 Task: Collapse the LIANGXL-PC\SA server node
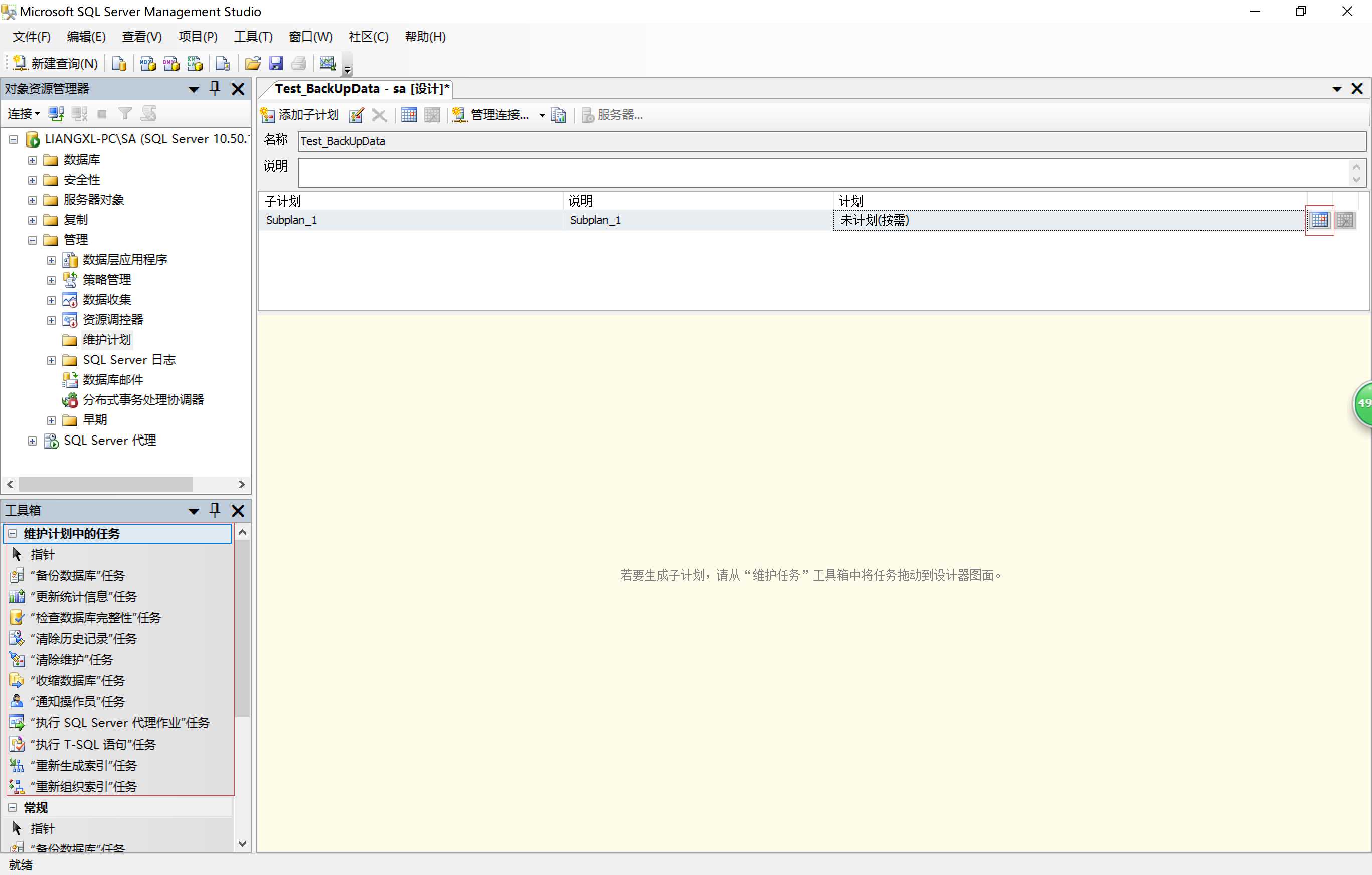(14, 139)
